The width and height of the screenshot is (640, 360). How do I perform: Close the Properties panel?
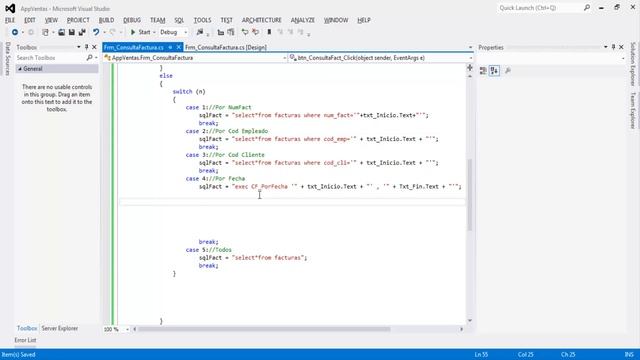pyautogui.click(x=621, y=47)
